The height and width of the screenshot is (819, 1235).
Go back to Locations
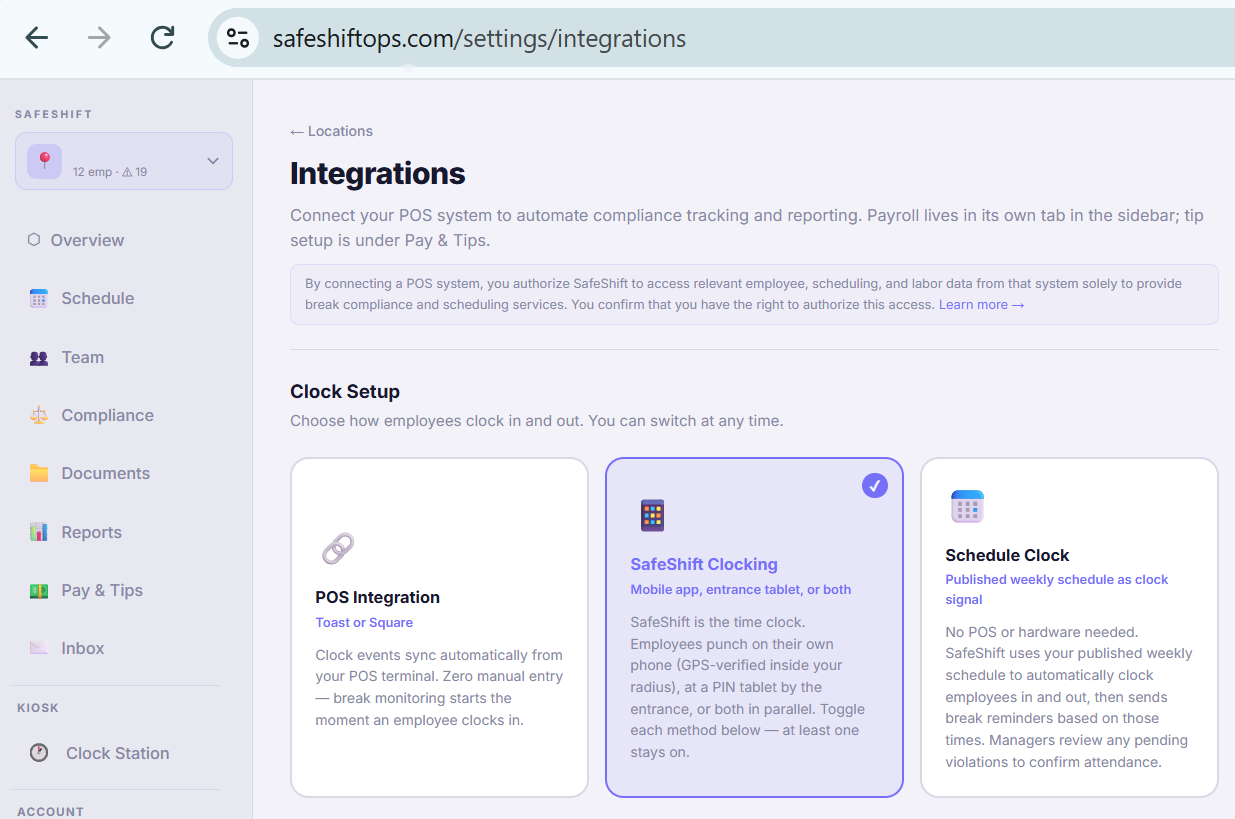(331, 131)
